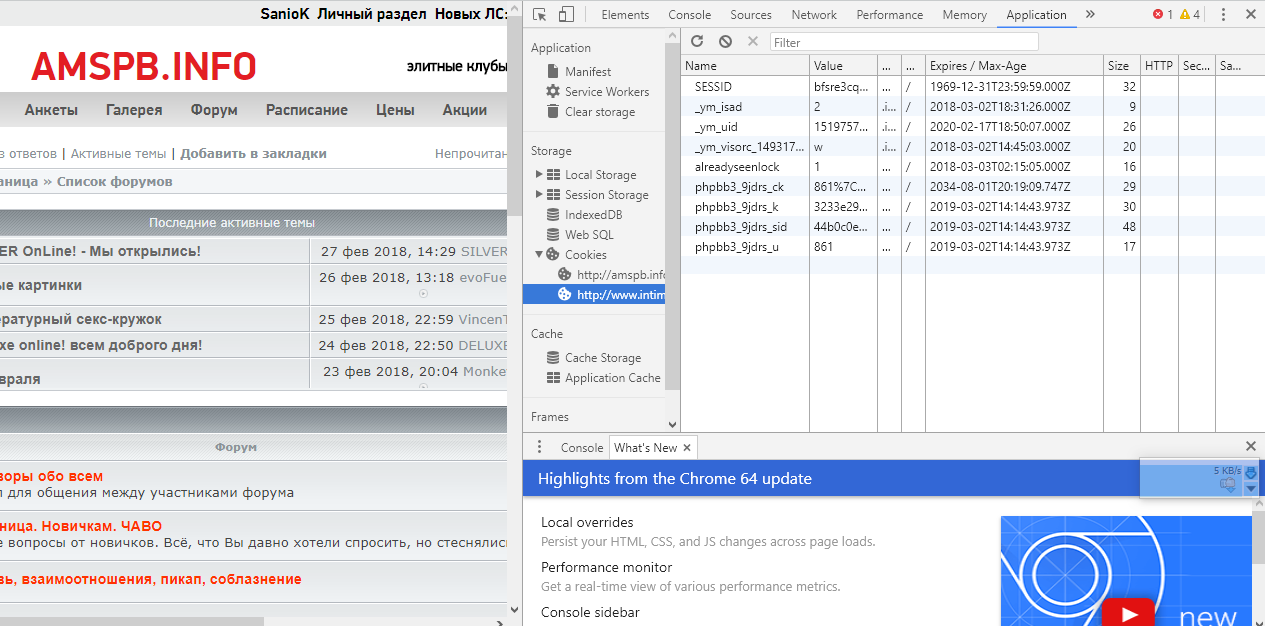Refresh the cookies table

(x=697, y=42)
